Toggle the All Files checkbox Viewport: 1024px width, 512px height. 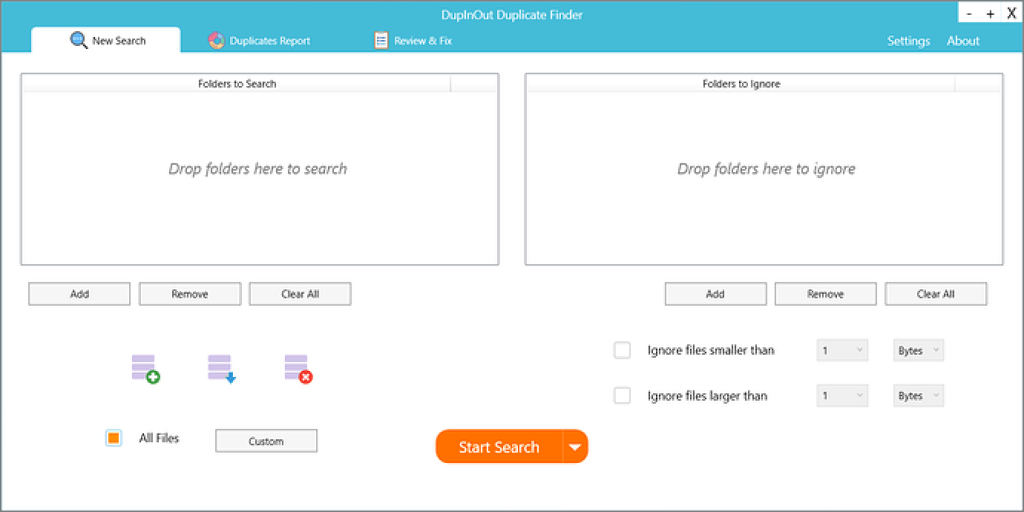(114, 438)
